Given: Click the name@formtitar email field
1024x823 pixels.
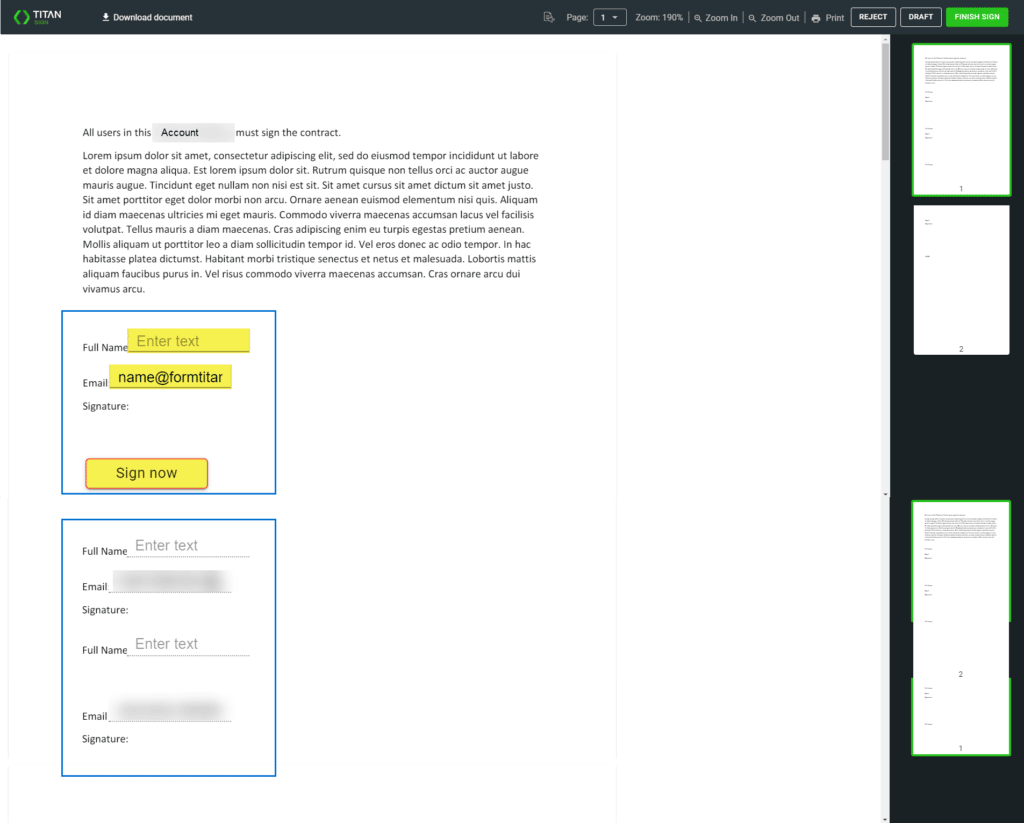Looking at the screenshot, I should tap(170, 377).
